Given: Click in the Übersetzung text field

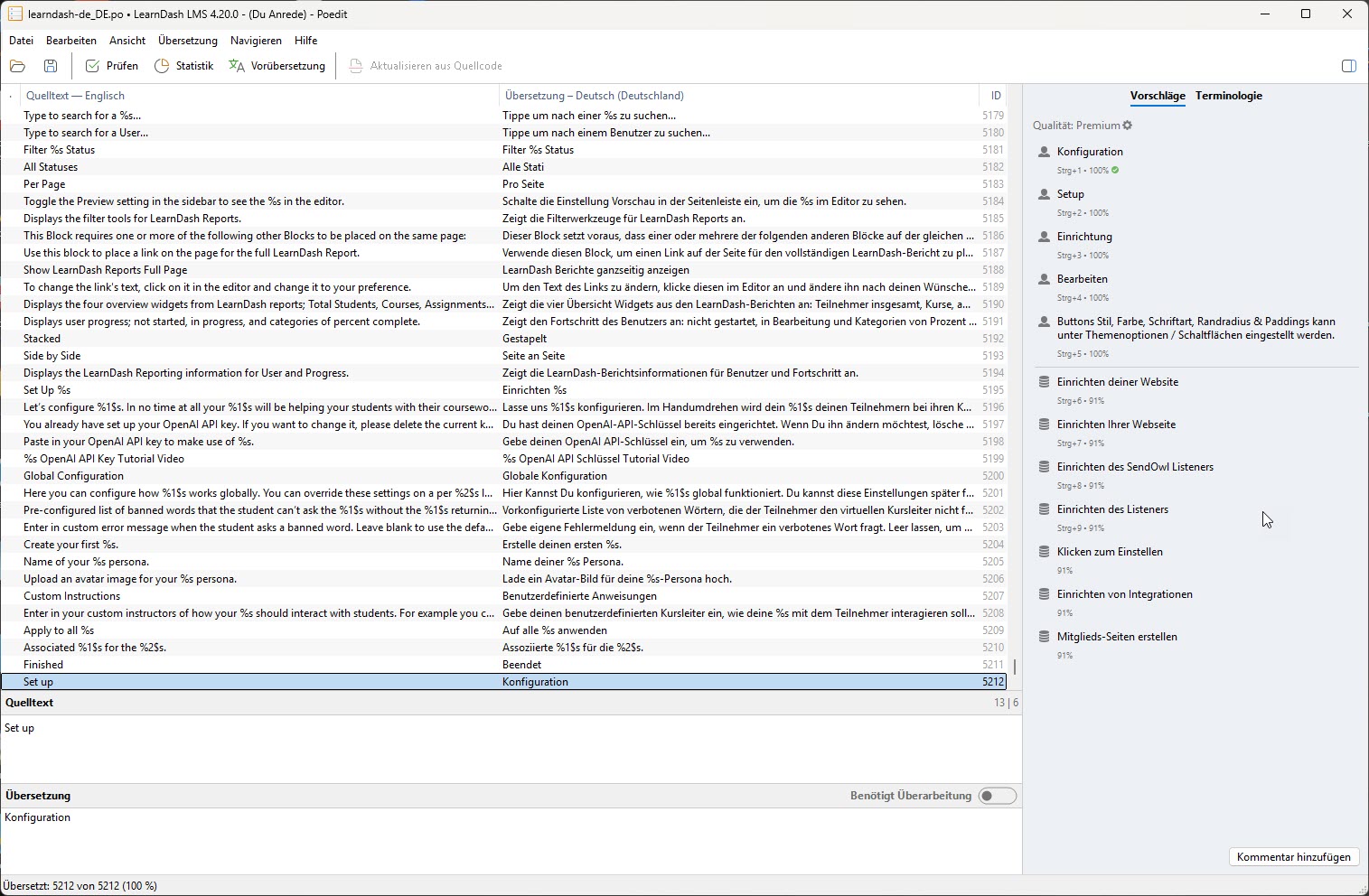Looking at the screenshot, I should (x=511, y=839).
